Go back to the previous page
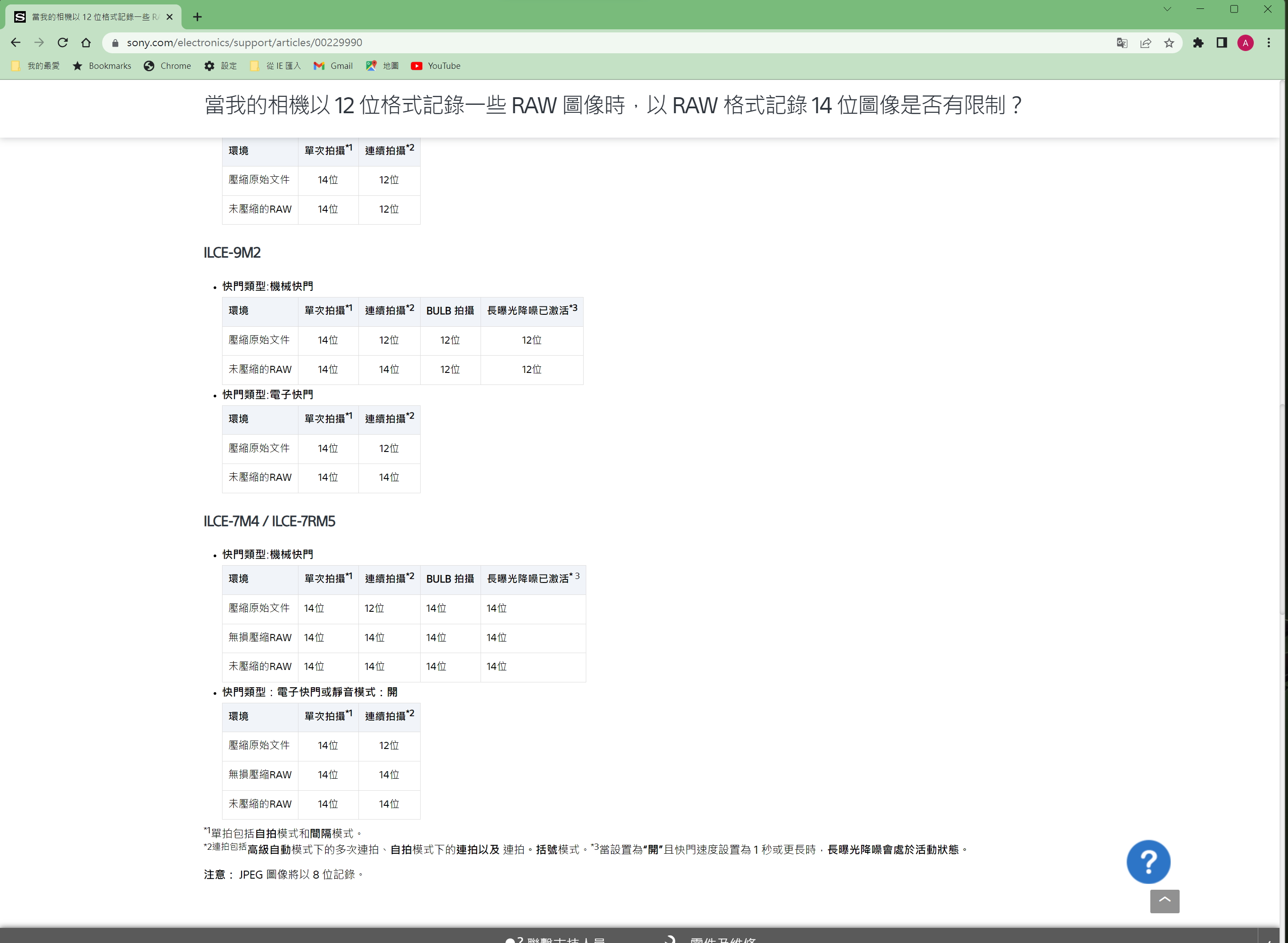The width and height of the screenshot is (1288, 943). [x=16, y=42]
